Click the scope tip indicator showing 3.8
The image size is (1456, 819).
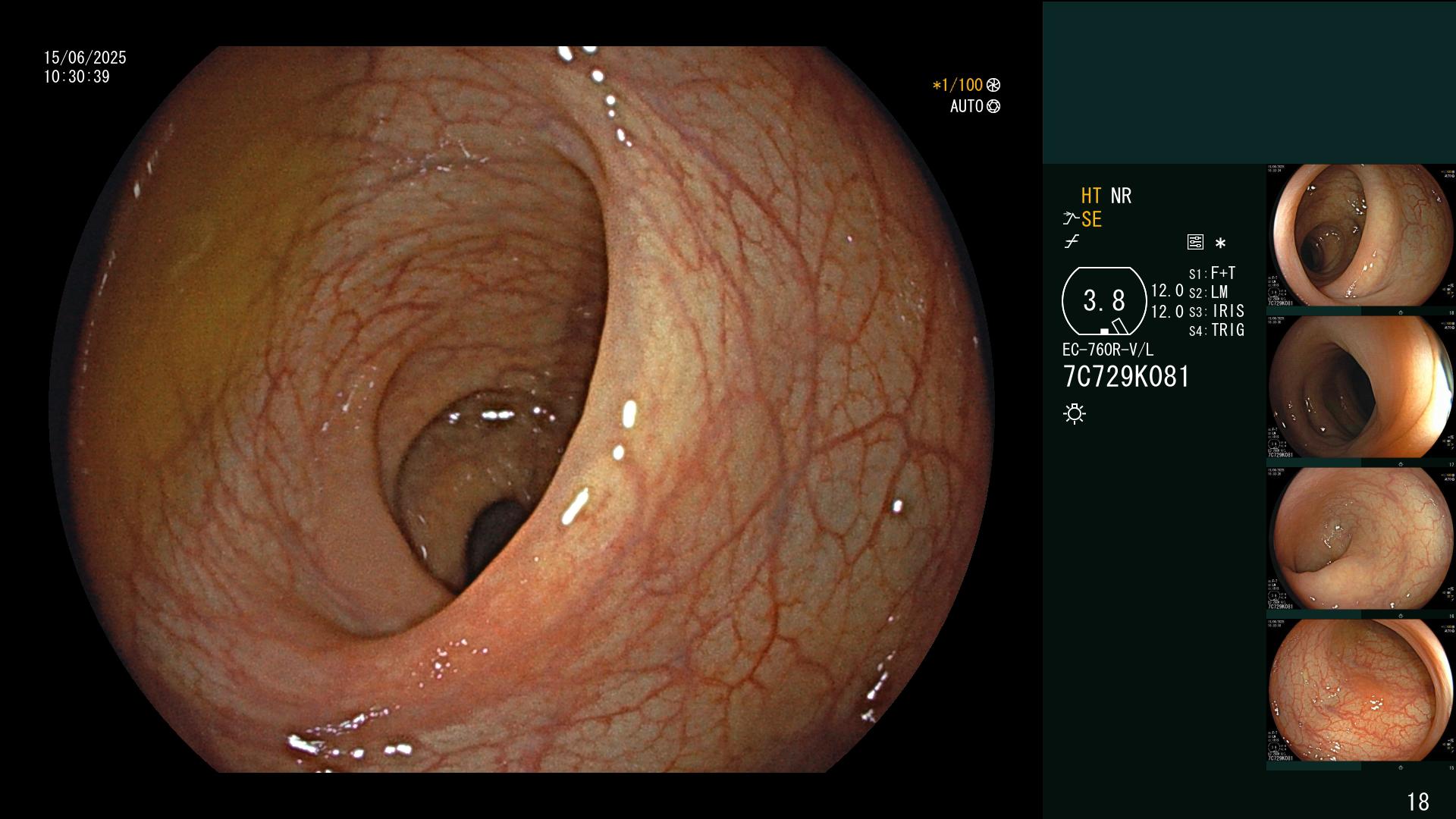(x=1104, y=301)
